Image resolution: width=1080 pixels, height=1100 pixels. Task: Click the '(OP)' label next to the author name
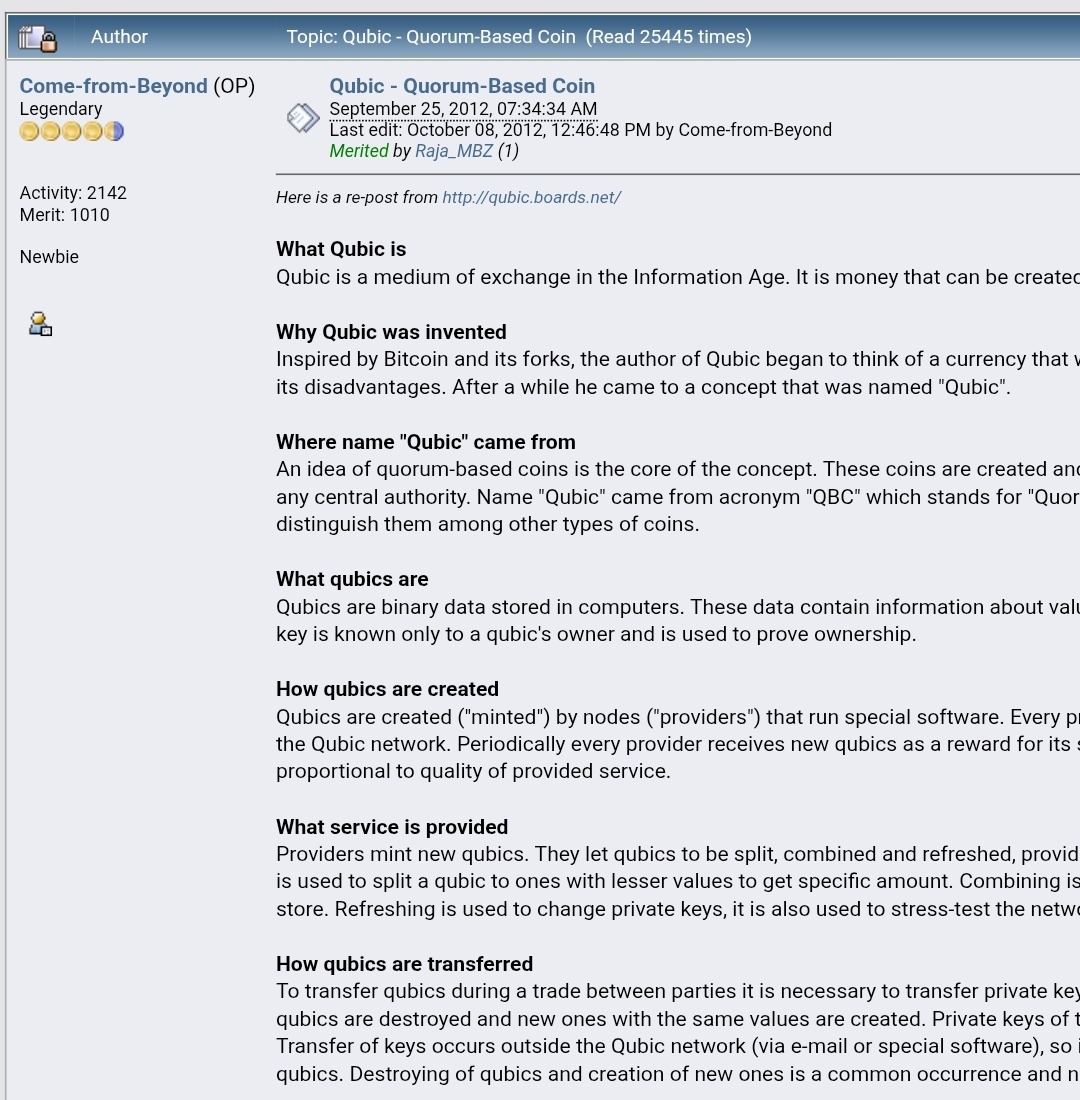(x=234, y=86)
